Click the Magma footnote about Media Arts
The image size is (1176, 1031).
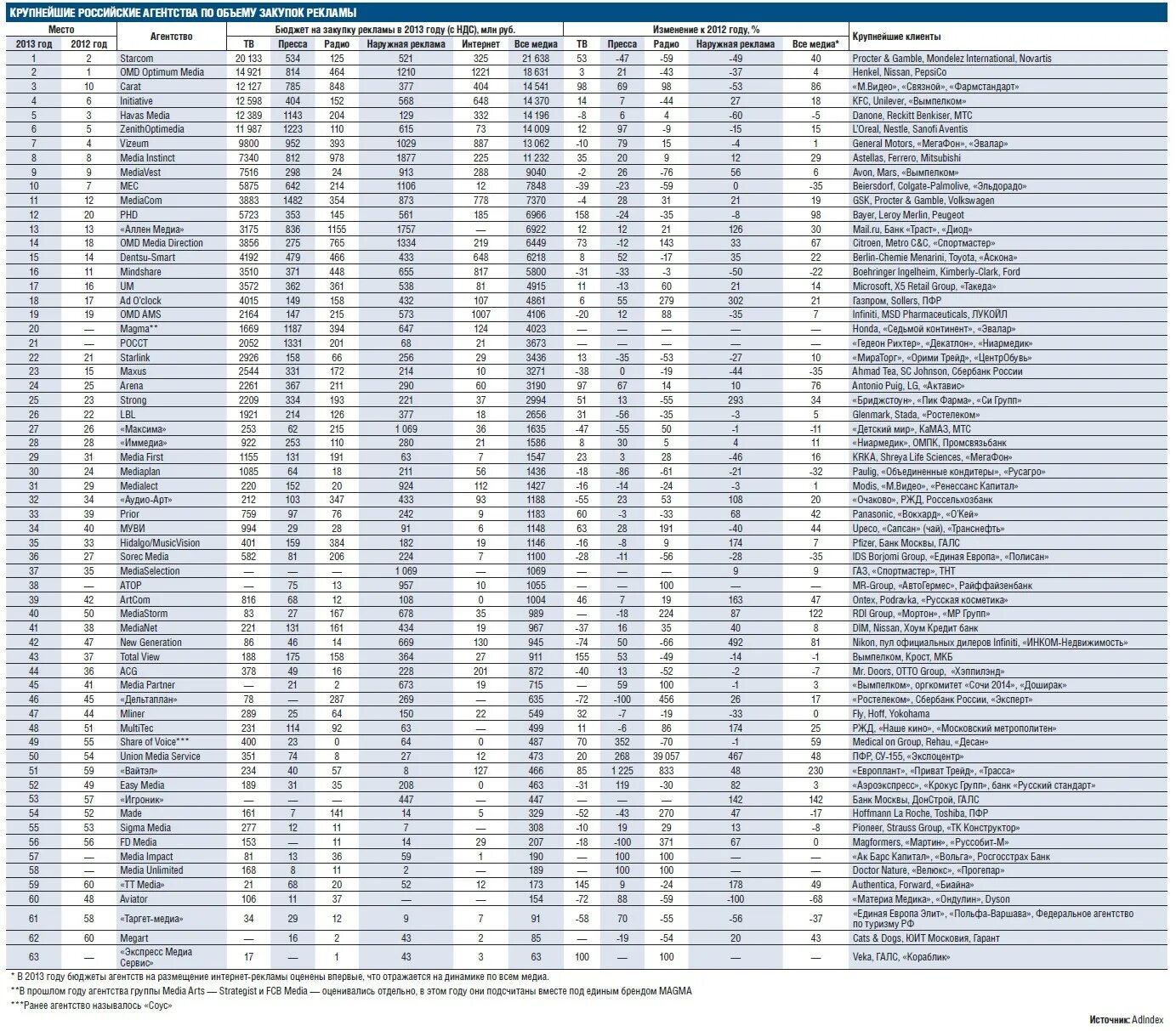click(x=351, y=991)
